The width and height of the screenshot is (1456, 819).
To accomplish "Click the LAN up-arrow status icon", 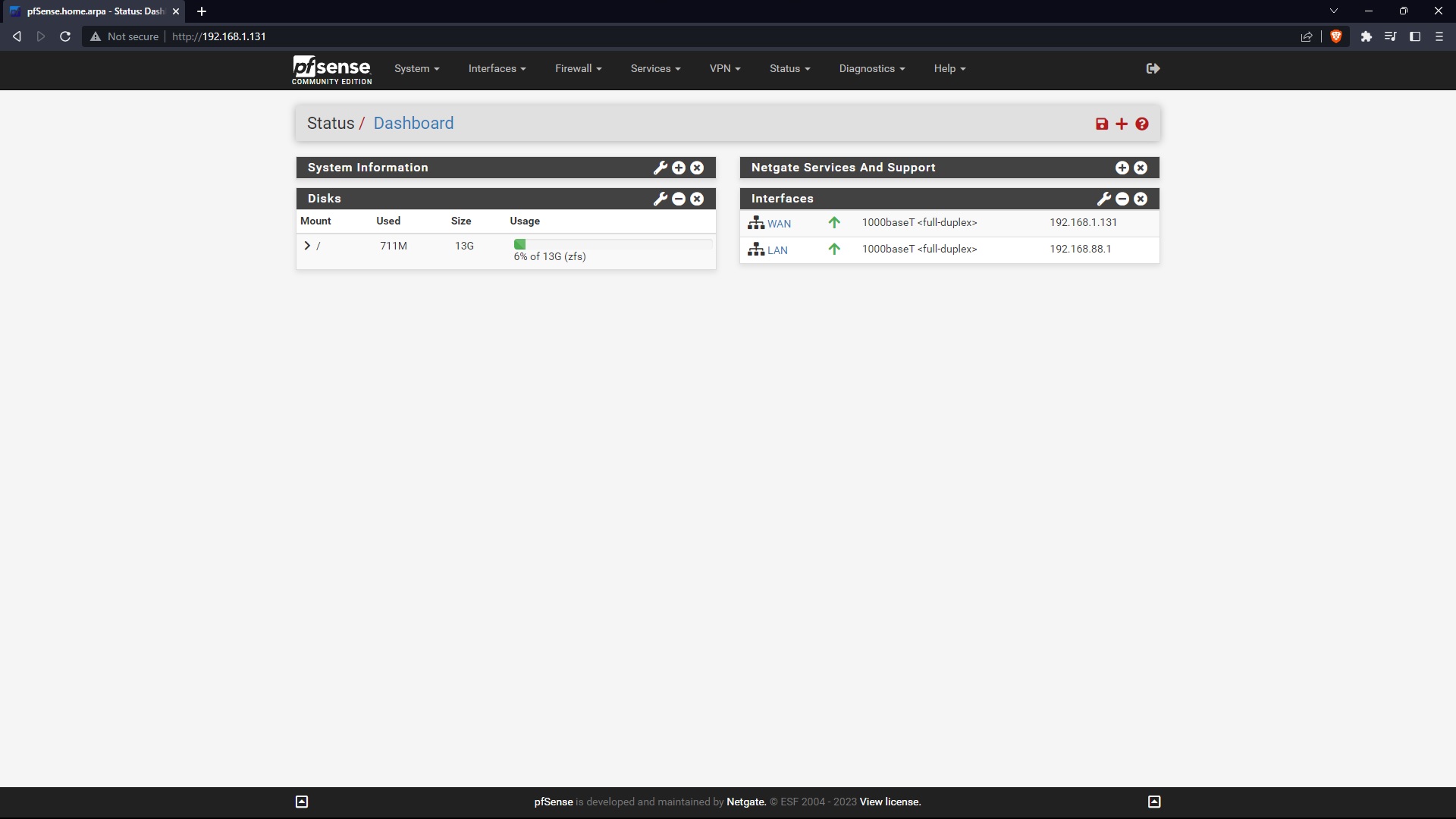I will [834, 249].
